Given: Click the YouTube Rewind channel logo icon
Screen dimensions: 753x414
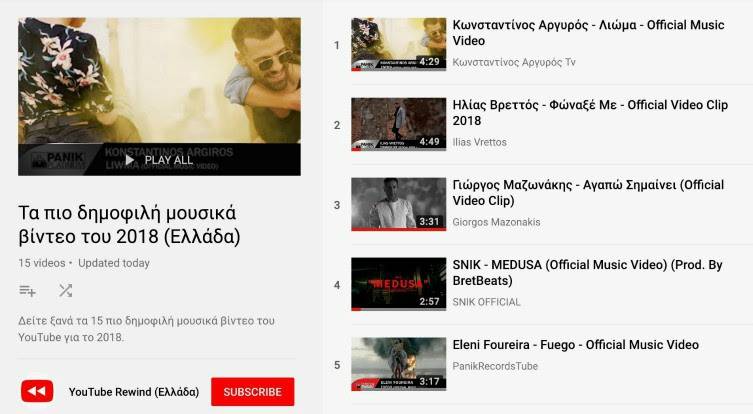Looking at the screenshot, I should (x=37, y=391).
